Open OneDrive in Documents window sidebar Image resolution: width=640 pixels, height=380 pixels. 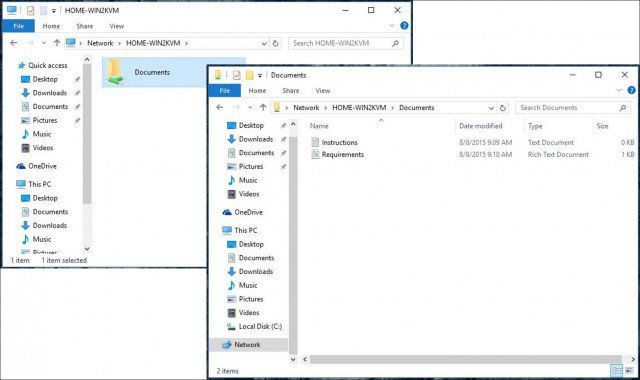pos(248,212)
